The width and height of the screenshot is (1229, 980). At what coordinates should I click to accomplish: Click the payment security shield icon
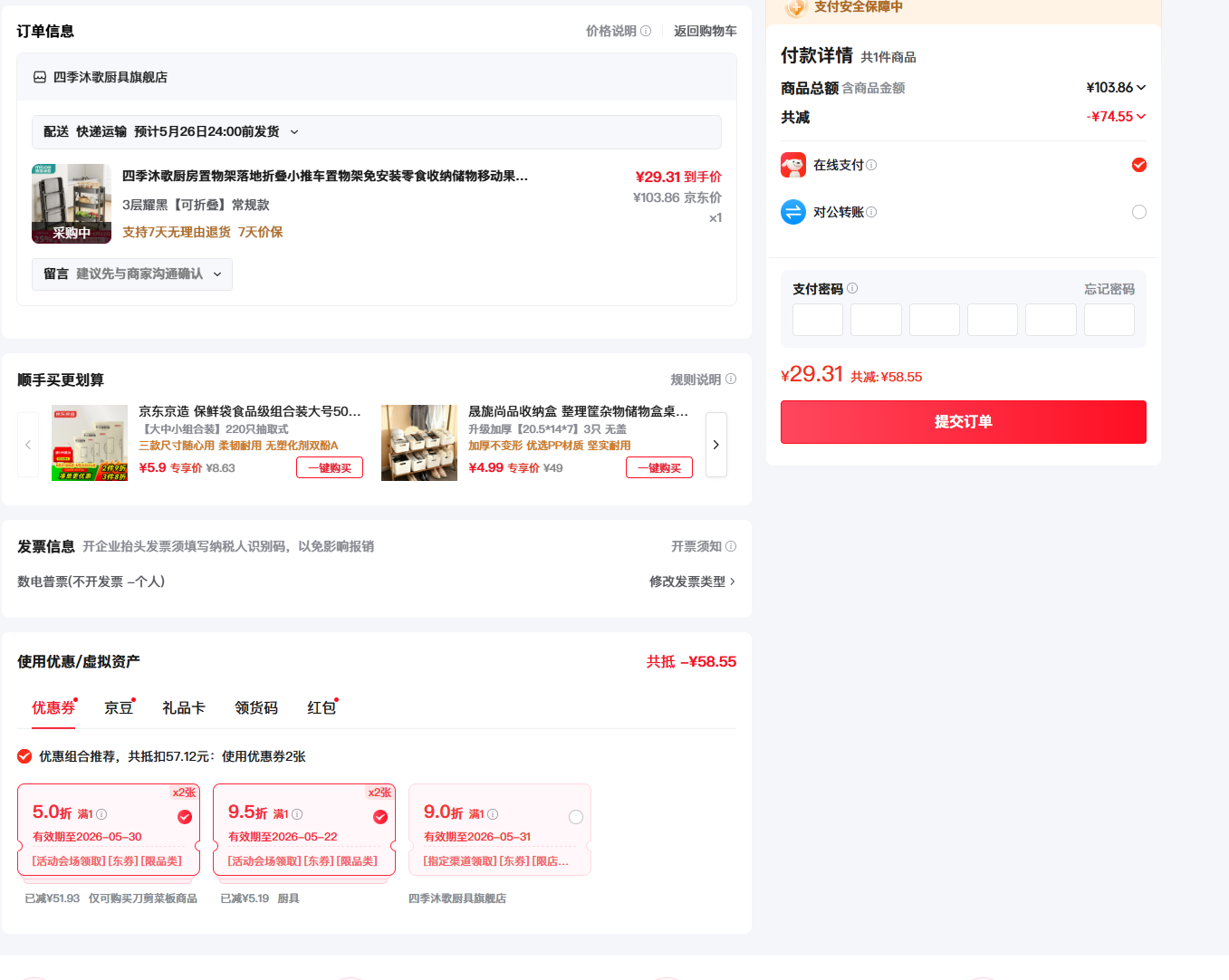pos(796,8)
